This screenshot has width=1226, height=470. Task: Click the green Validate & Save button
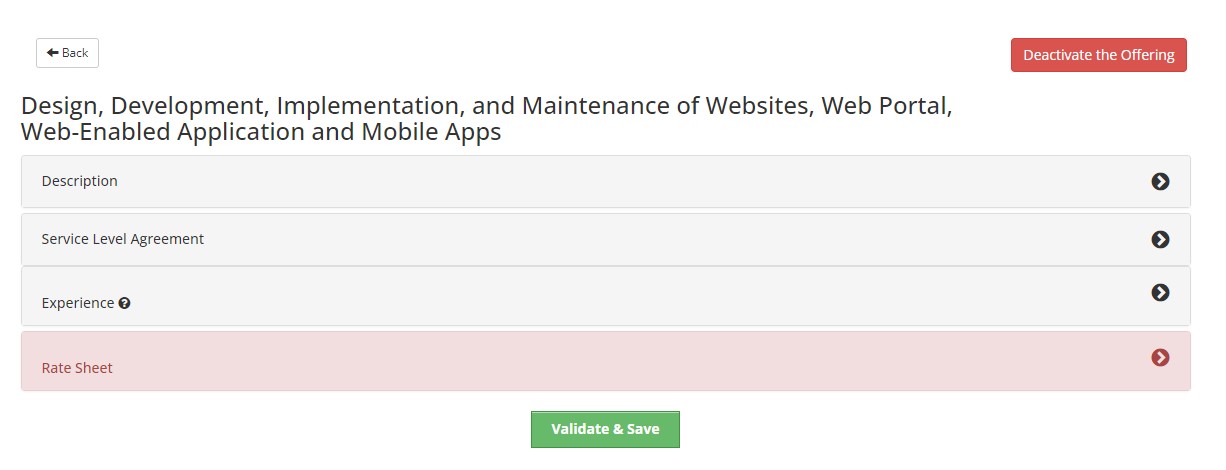pos(605,429)
